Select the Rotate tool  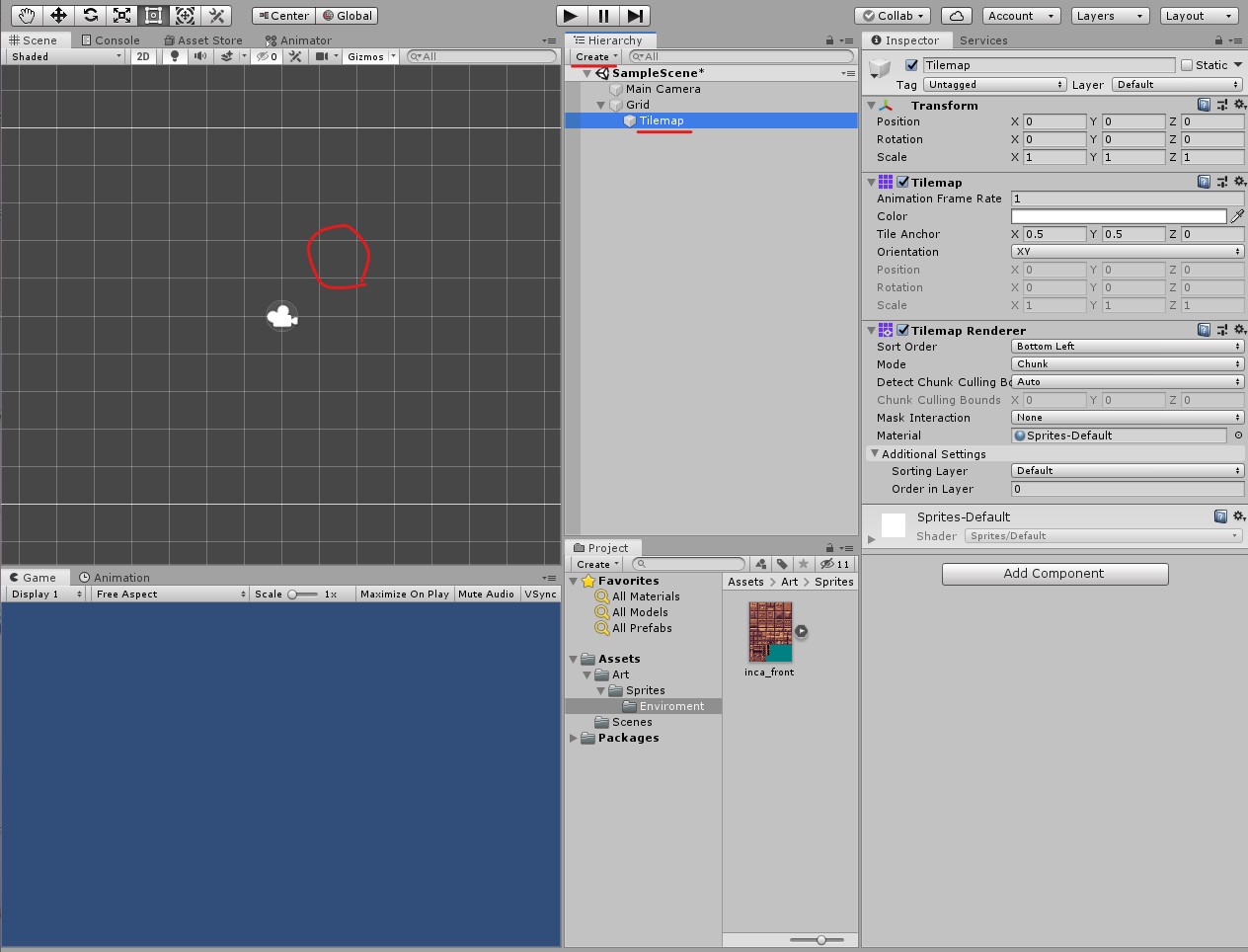pos(90,15)
